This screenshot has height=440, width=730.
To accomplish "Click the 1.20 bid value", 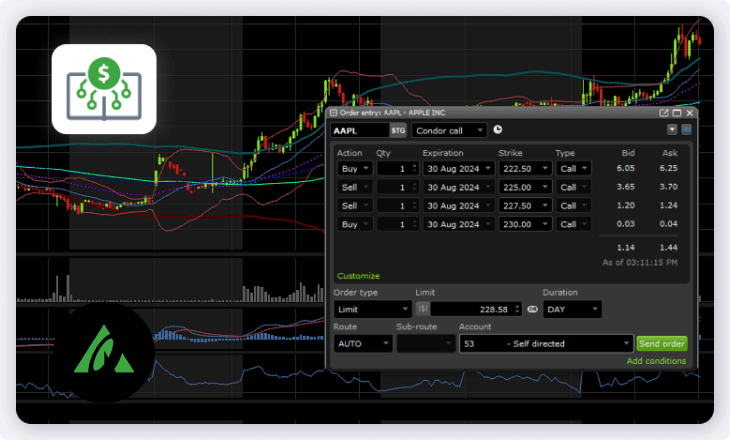I will point(625,205).
